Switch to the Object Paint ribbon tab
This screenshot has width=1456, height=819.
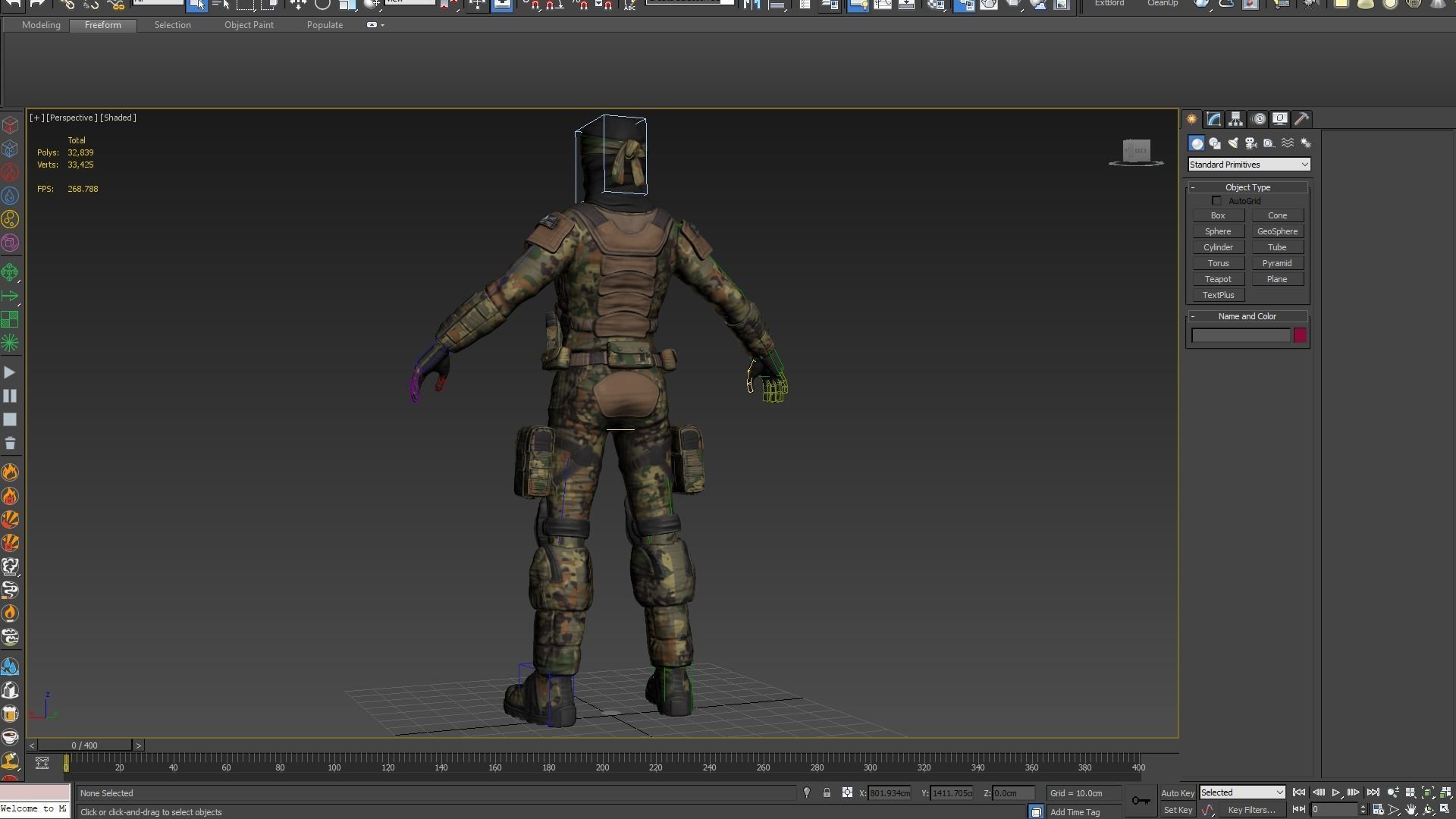point(249,25)
